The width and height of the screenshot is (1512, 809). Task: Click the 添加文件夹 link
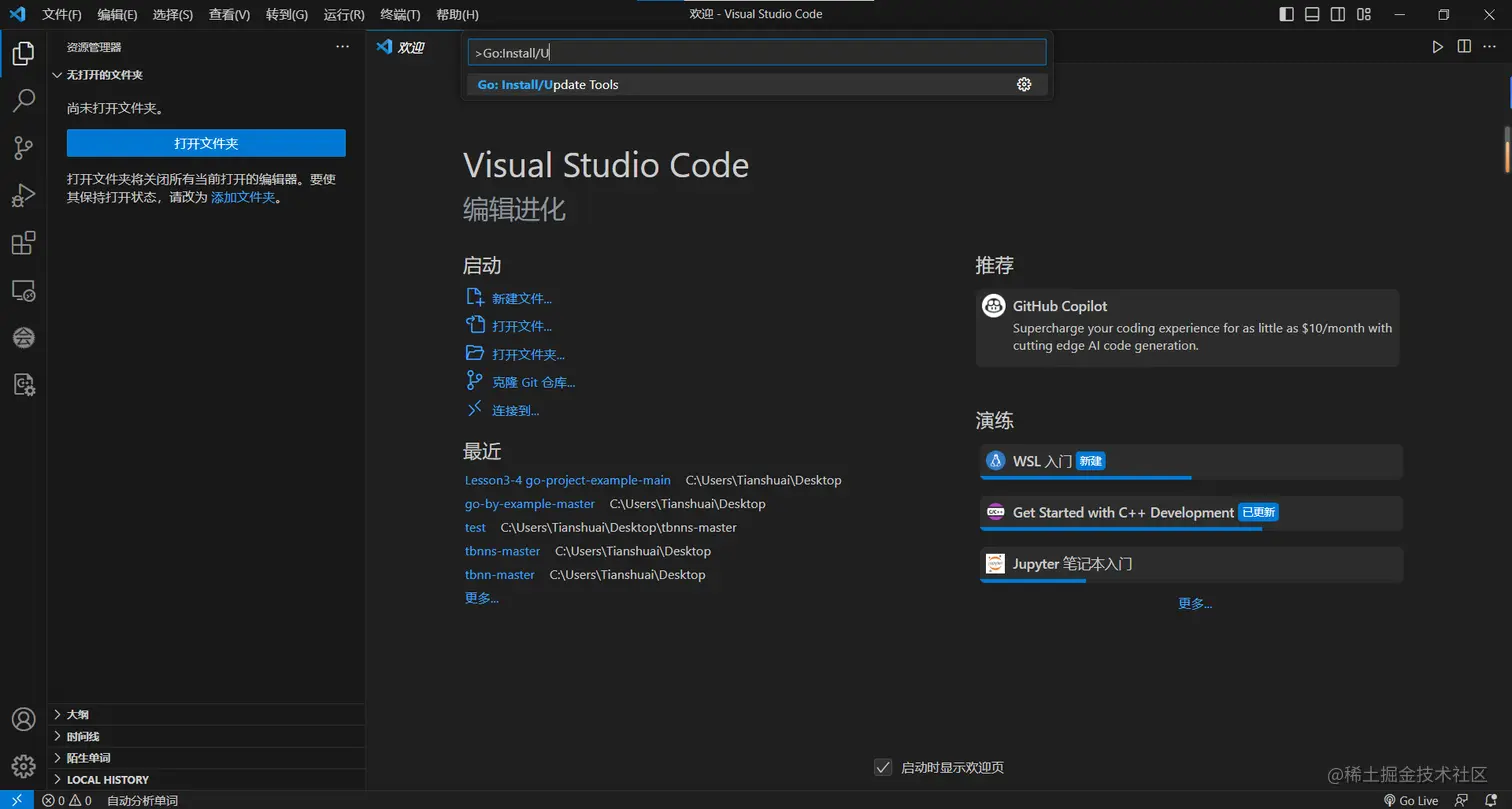click(x=243, y=198)
